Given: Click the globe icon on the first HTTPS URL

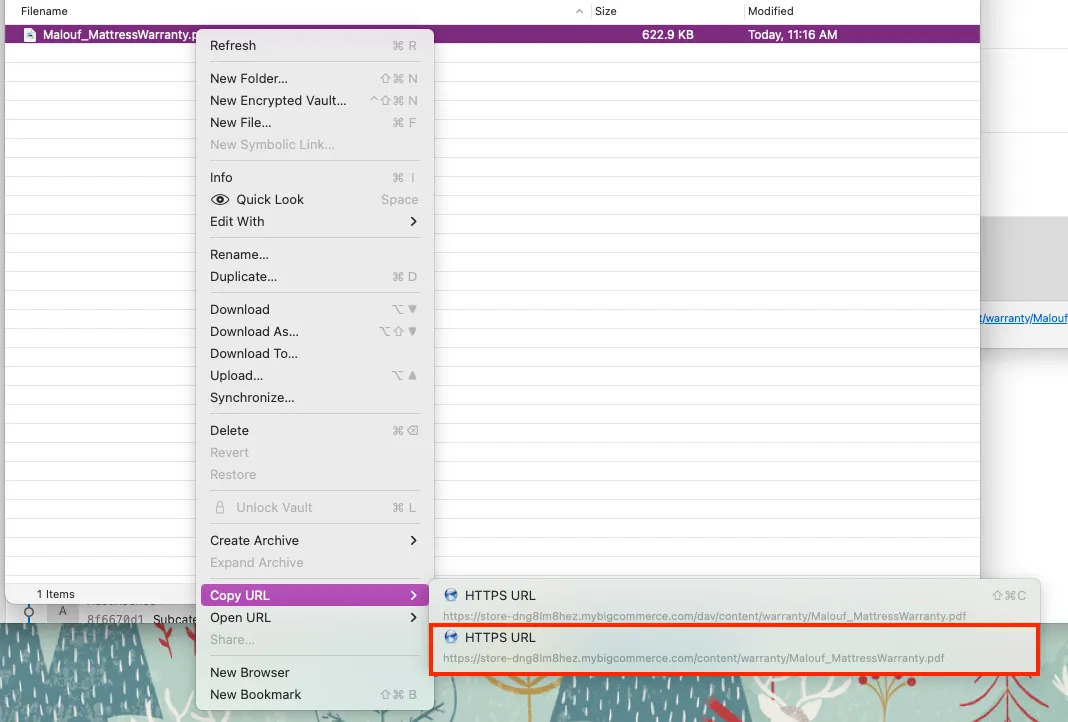Looking at the screenshot, I should click(451, 595).
